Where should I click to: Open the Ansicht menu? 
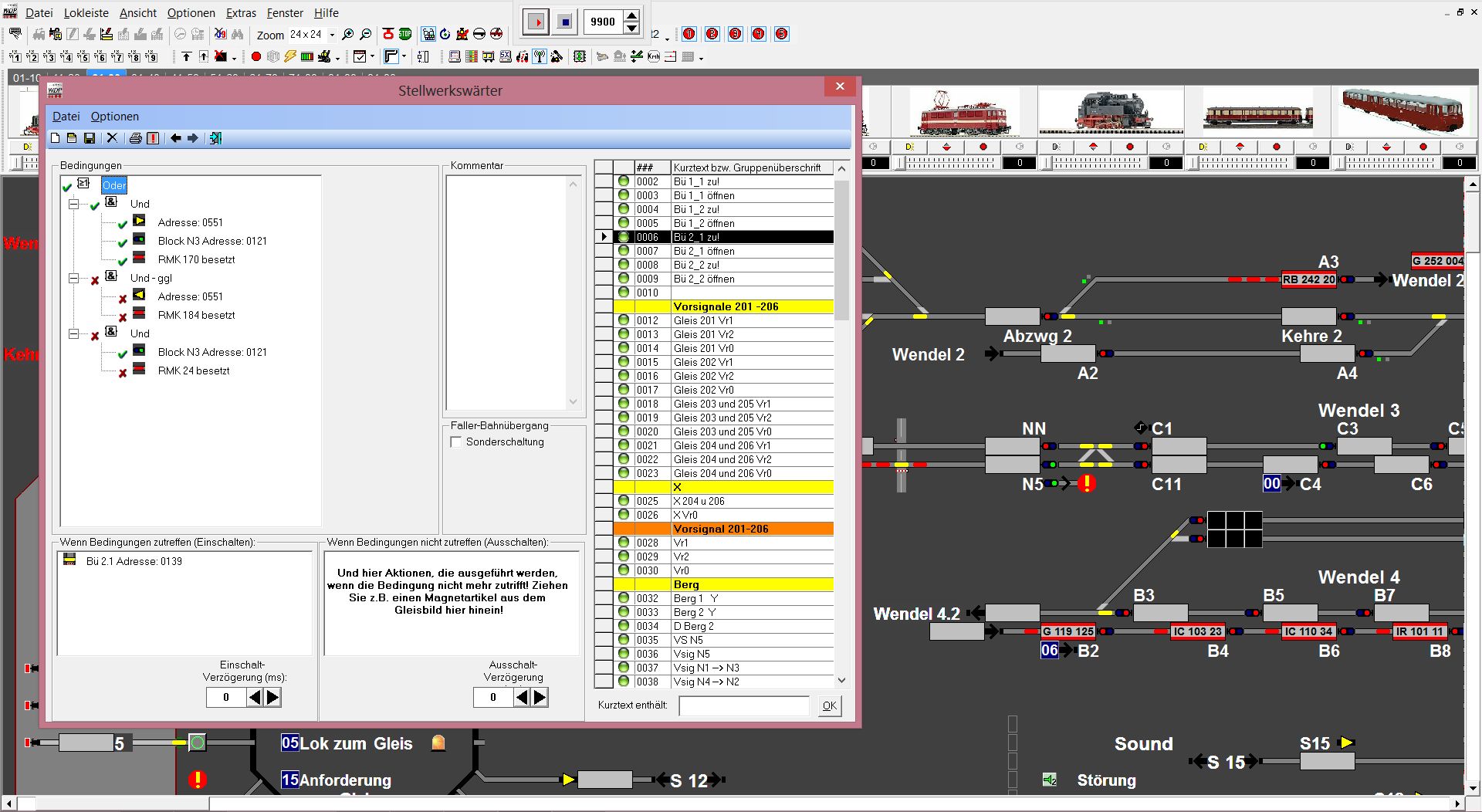[138, 13]
